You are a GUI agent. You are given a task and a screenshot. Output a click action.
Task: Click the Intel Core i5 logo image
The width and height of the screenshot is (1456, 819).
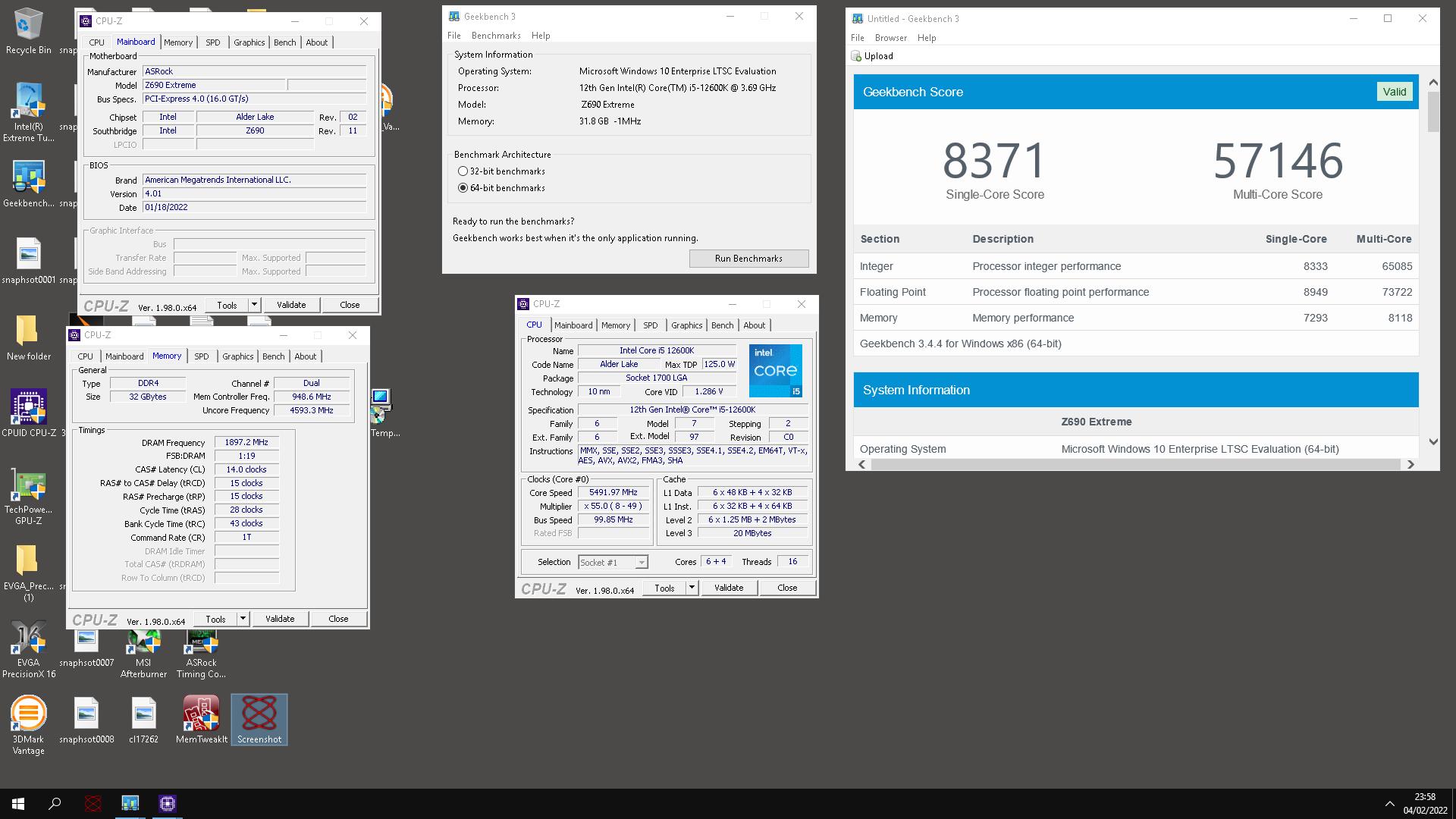click(775, 371)
